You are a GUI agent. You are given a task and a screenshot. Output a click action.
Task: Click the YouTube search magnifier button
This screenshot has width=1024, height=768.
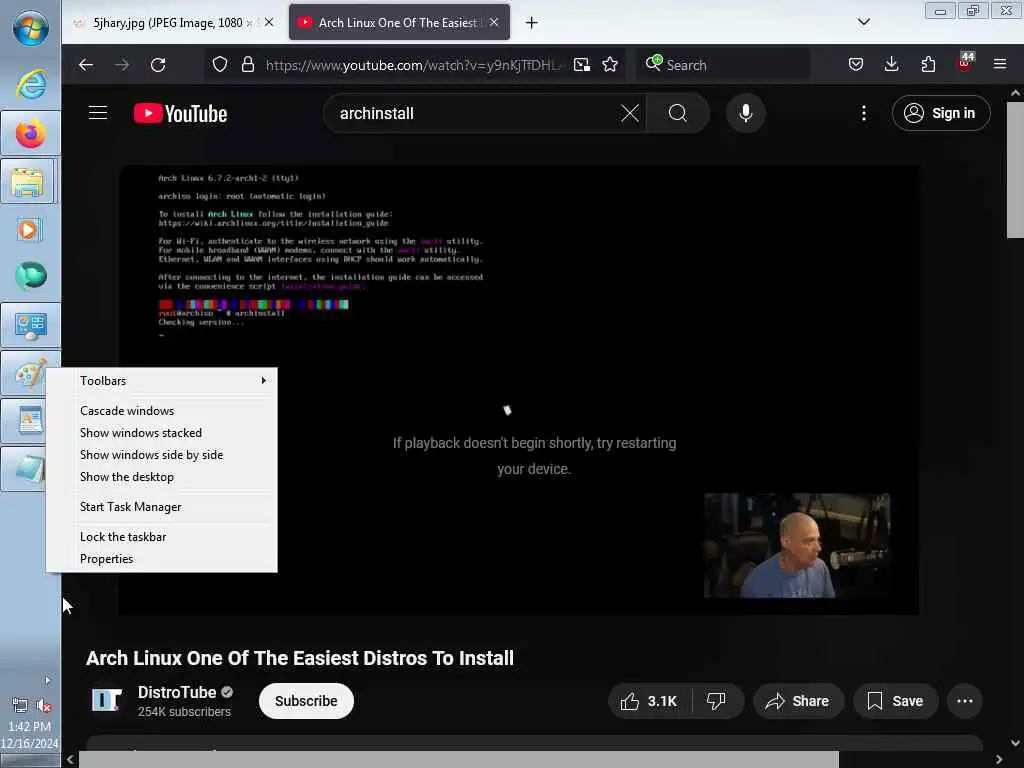pyautogui.click(x=678, y=114)
